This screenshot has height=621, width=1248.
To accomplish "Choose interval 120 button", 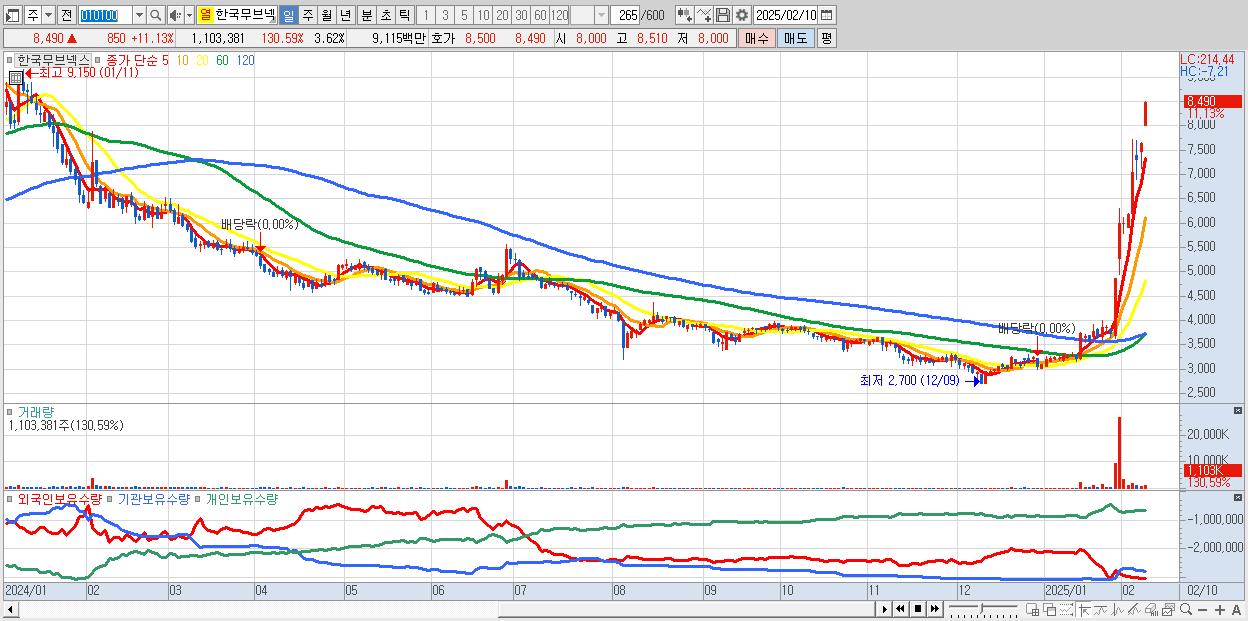I will coord(559,16).
